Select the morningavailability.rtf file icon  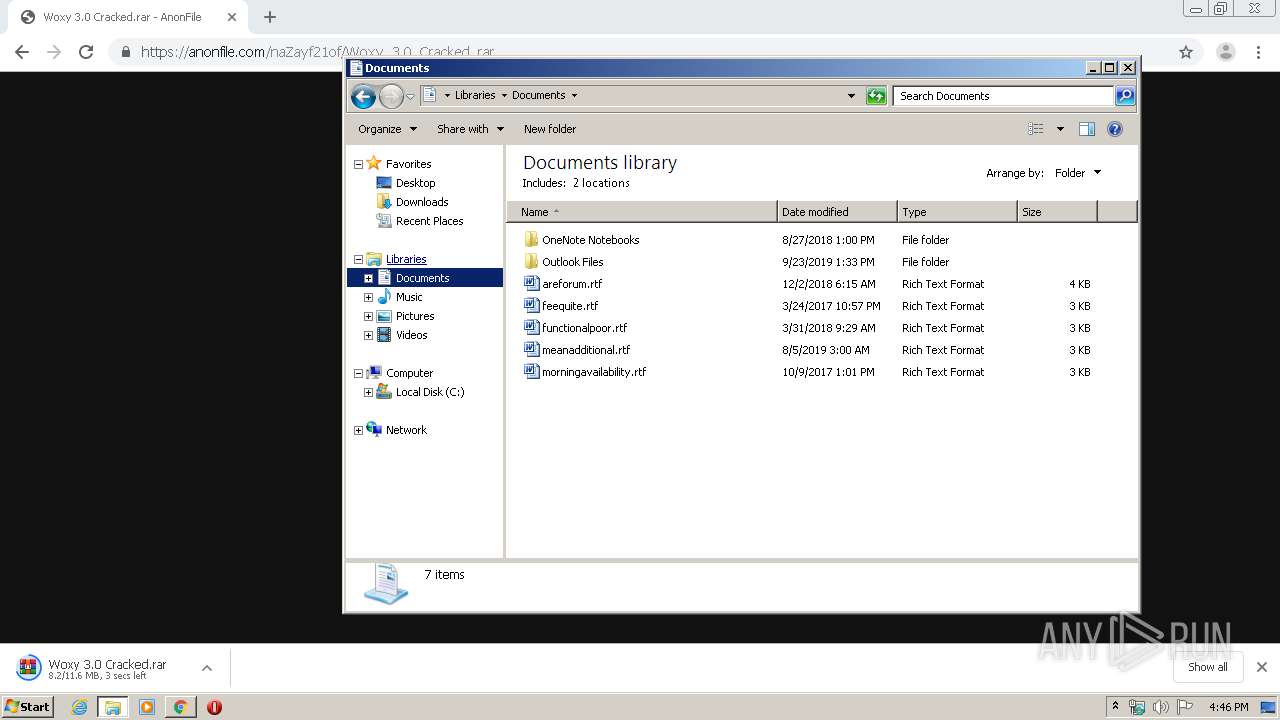(x=532, y=372)
